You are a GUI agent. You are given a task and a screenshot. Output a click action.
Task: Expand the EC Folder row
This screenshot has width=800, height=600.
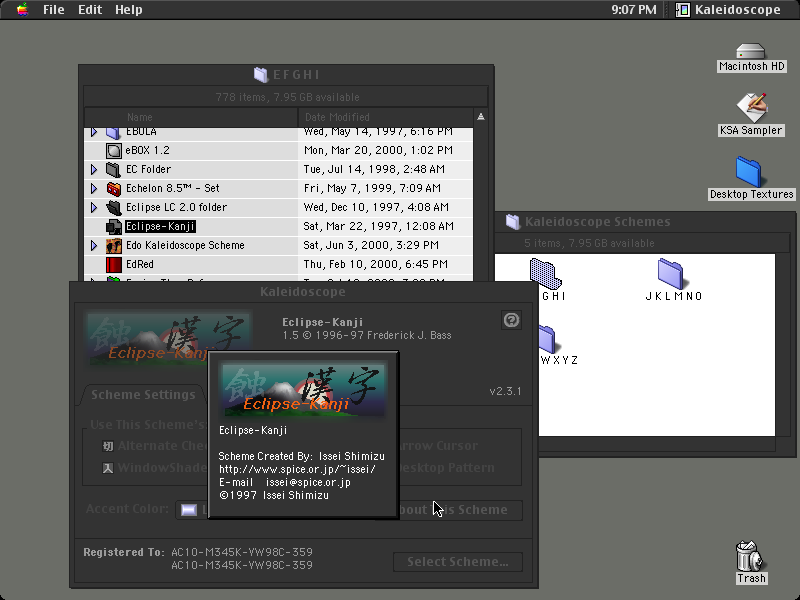click(x=94, y=169)
